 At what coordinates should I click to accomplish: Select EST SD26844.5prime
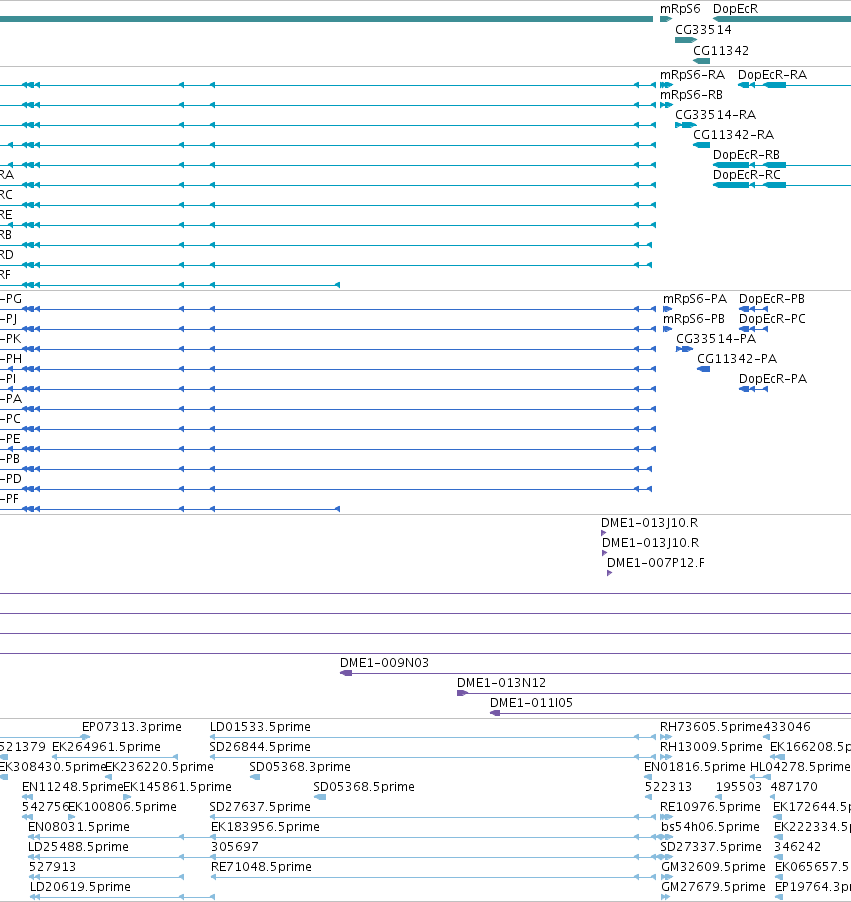click(x=432, y=757)
